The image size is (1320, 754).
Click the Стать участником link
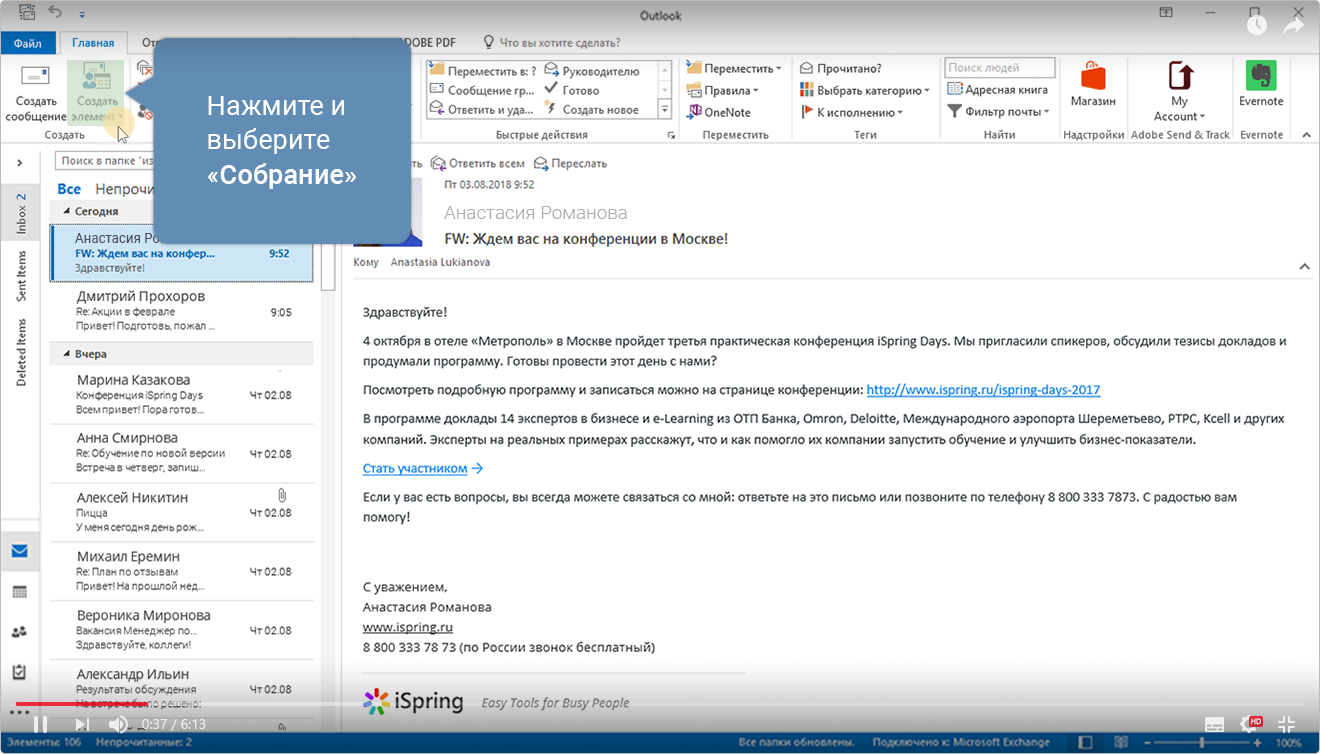point(415,468)
